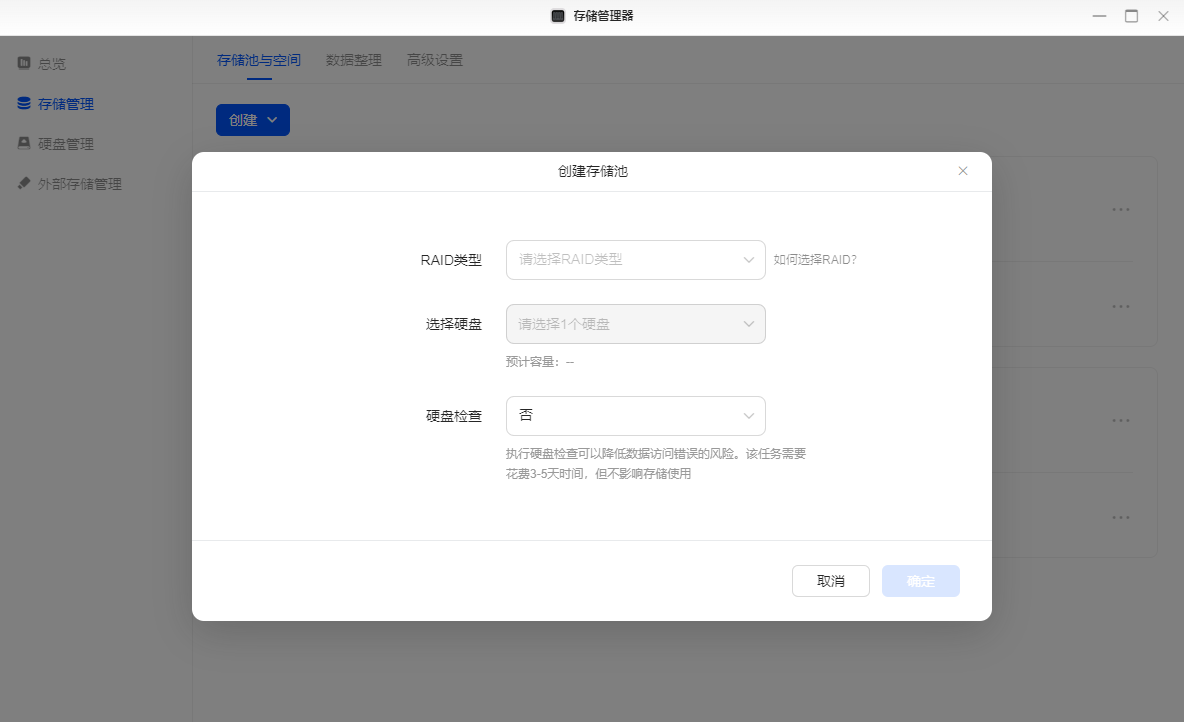Viewport: 1184px width, 722px height.
Task: Open the RAID类型 dropdown
Action: coord(635,260)
